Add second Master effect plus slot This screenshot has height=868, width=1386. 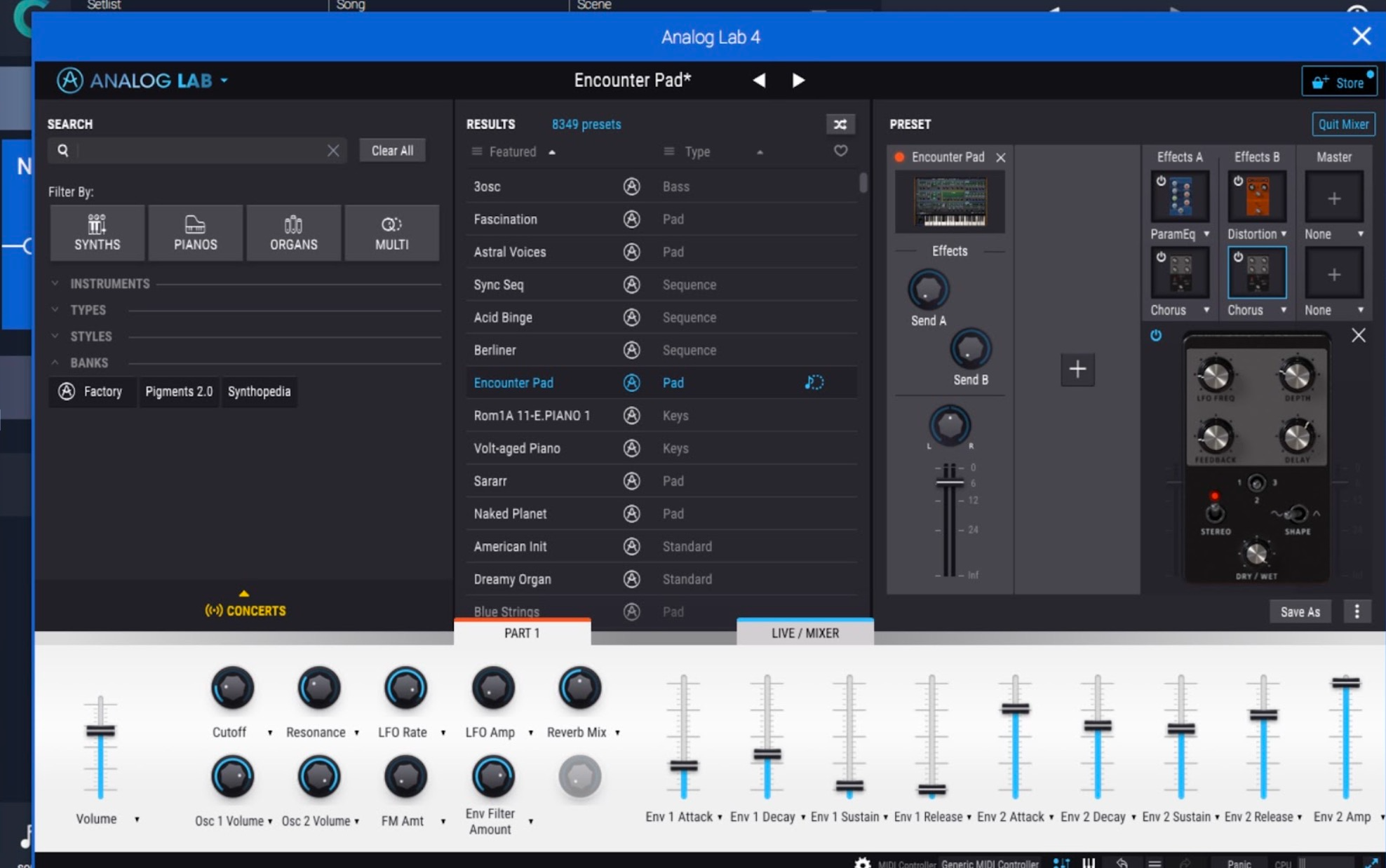(x=1334, y=274)
